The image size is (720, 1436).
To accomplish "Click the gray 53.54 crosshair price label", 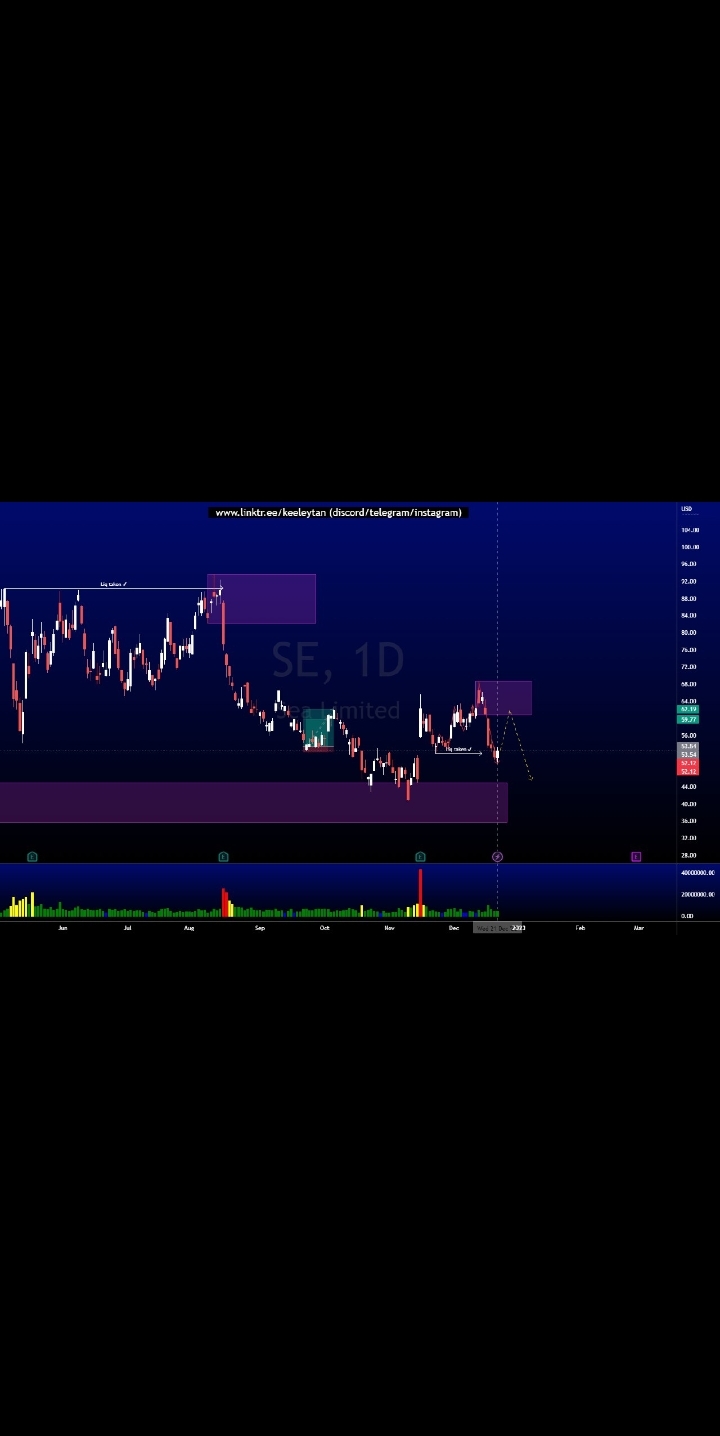I will (688, 755).
